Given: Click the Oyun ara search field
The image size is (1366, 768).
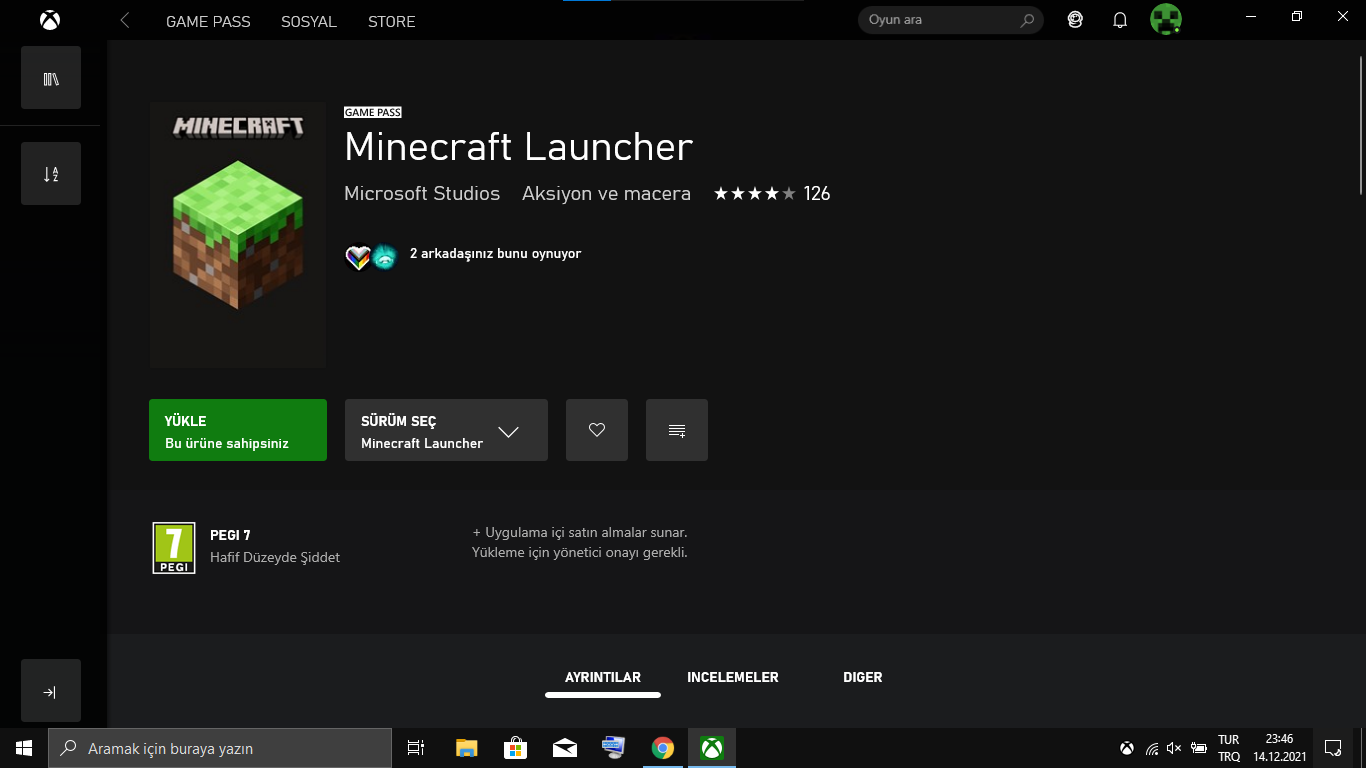Looking at the screenshot, I should (950, 20).
